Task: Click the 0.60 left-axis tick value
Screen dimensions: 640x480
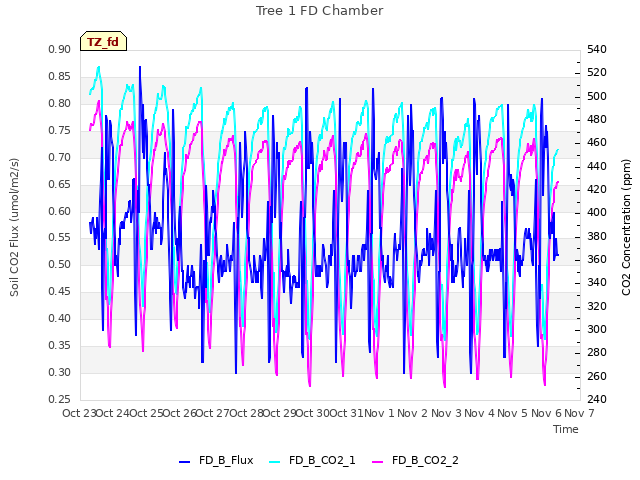Action: [60, 211]
